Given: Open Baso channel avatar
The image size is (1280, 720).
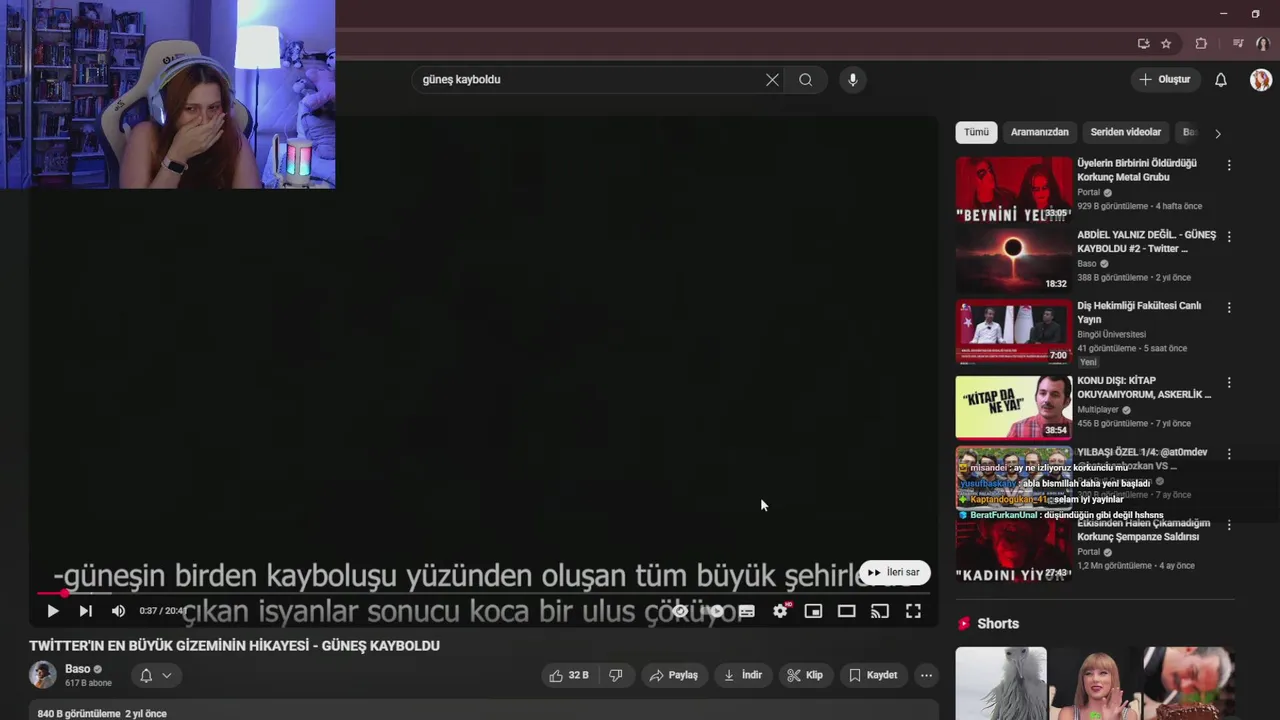Looking at the screenshot, I should [x=43, y=675].
